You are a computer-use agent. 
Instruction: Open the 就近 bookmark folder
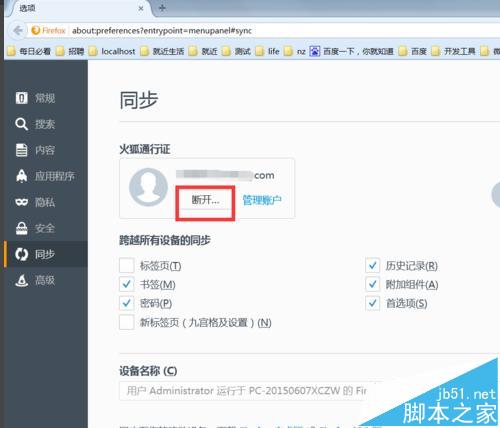click(x=203, y=51)
